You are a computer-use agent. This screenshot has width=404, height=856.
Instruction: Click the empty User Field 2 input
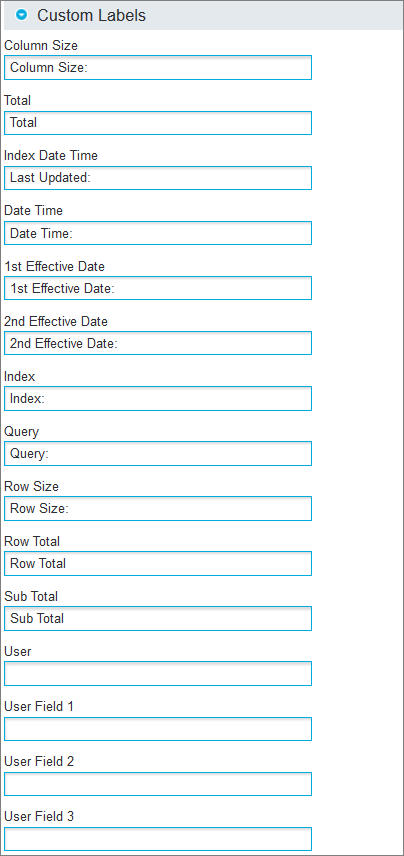tap(158, 784)
